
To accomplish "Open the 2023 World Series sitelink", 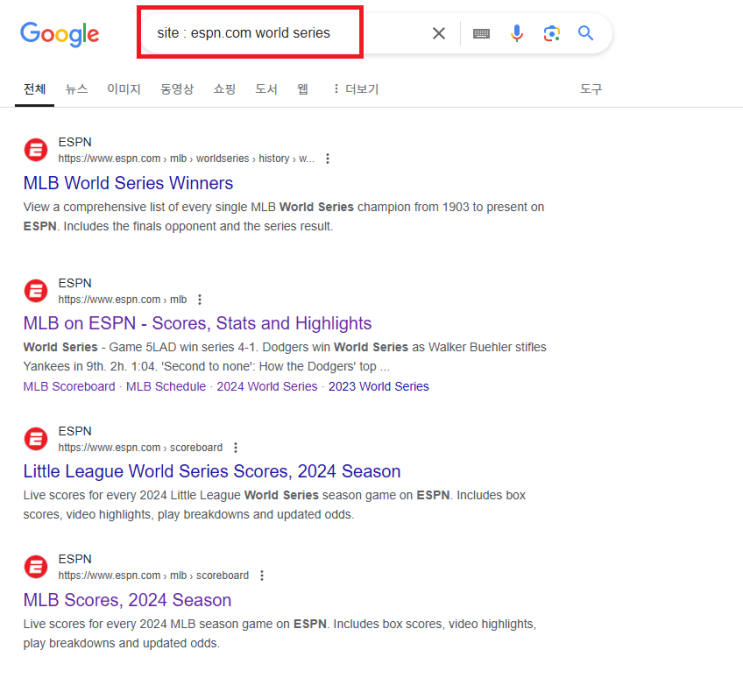I will [379, 387].
